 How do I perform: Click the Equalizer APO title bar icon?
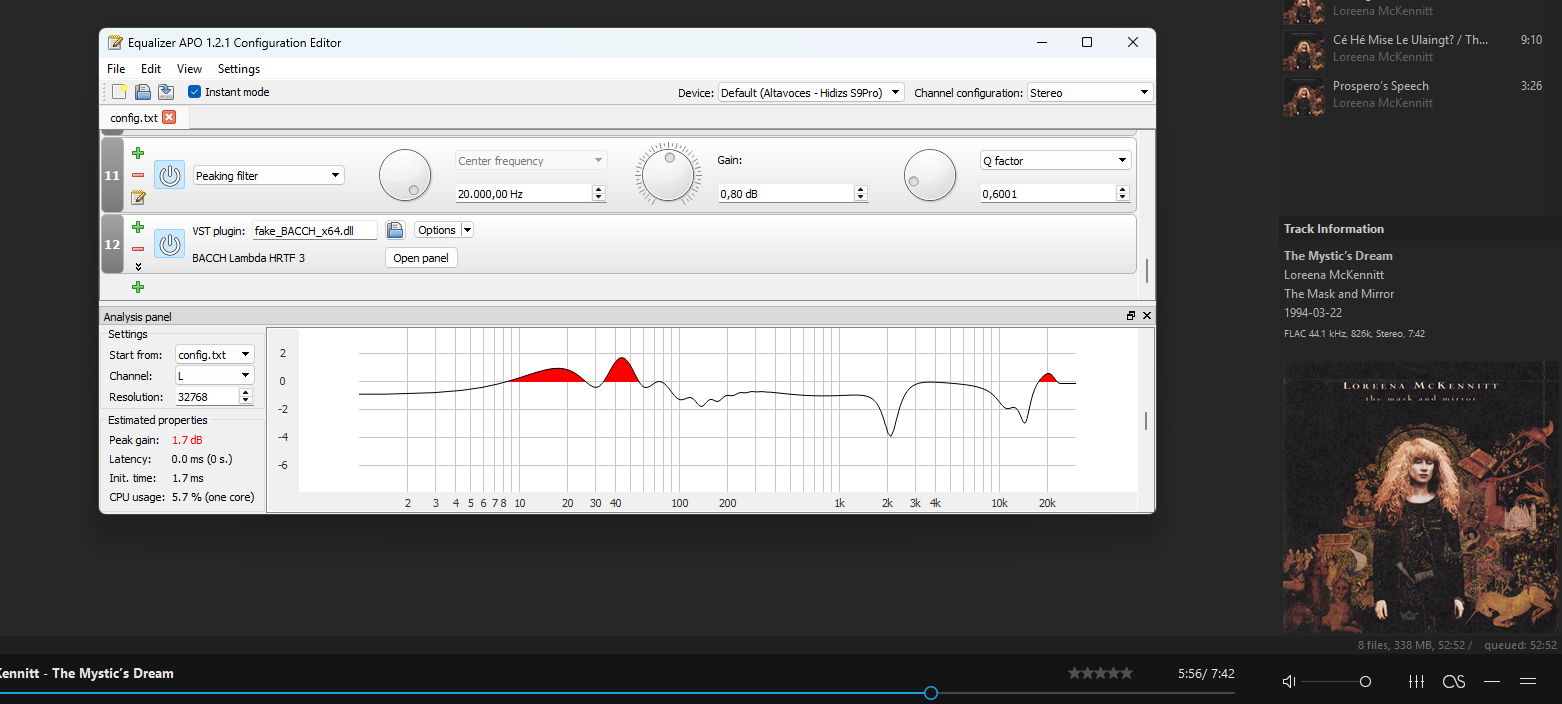[115, 43]
